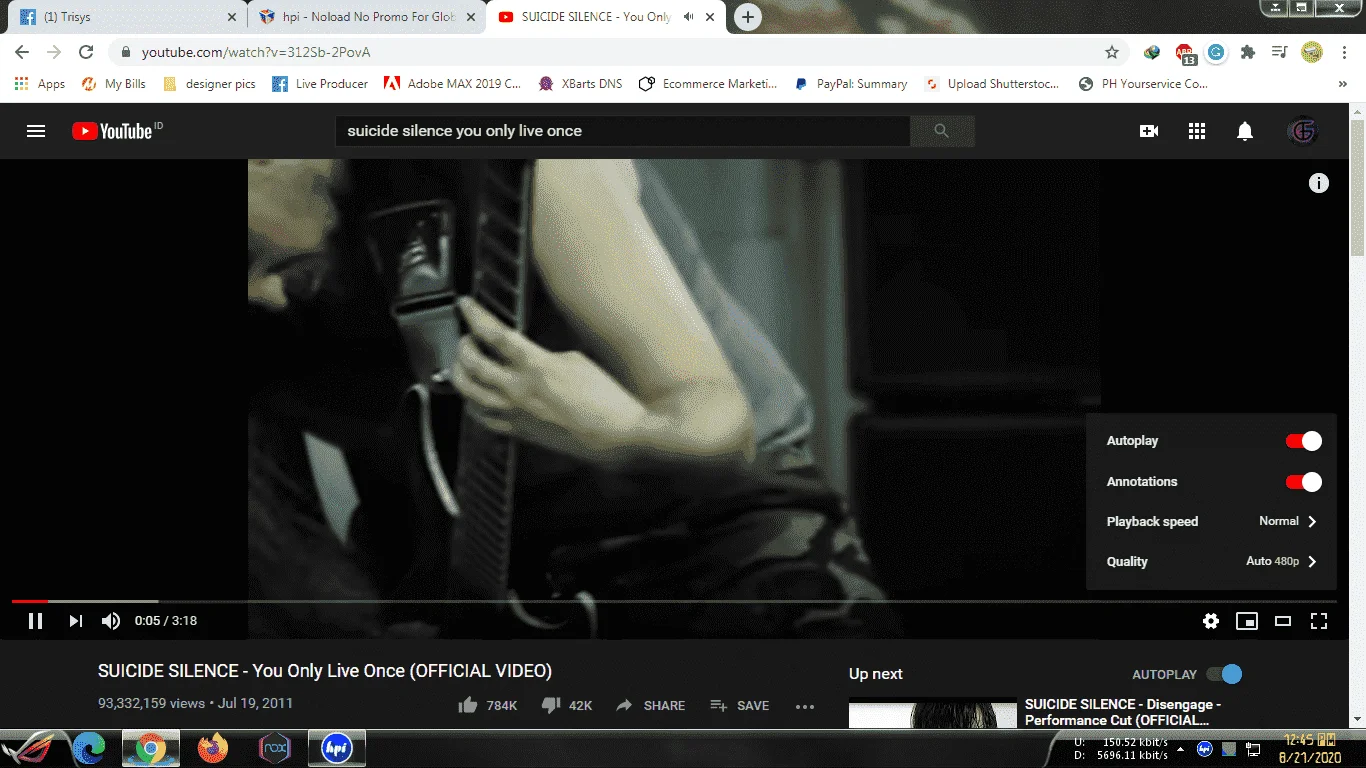Close the Trisys tab
Image resolution: width=1366 pixels, height=768 pixels.
point(232,17)
